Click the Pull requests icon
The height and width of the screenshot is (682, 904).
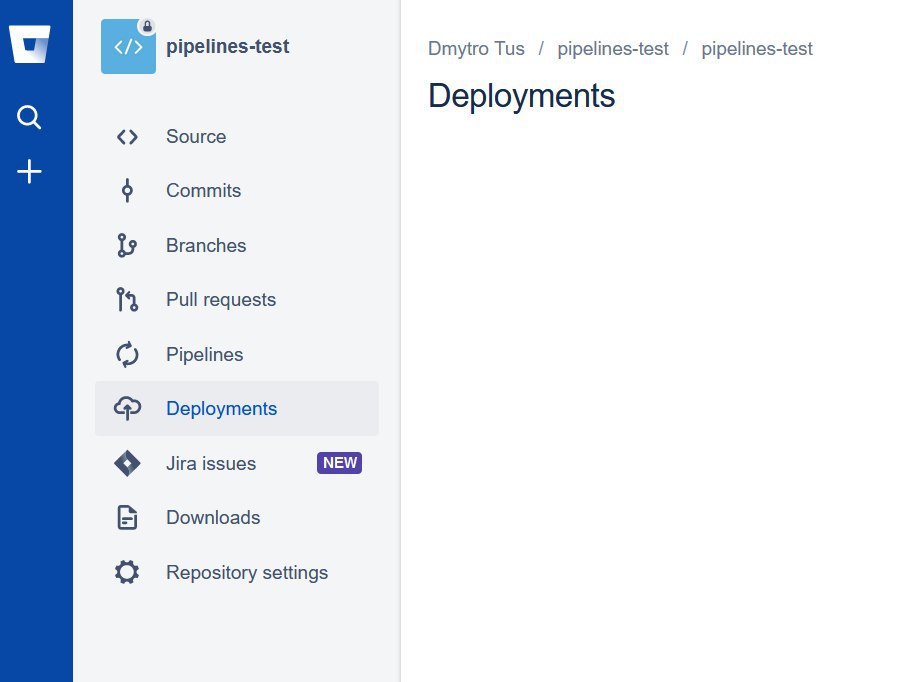point(127,300)
